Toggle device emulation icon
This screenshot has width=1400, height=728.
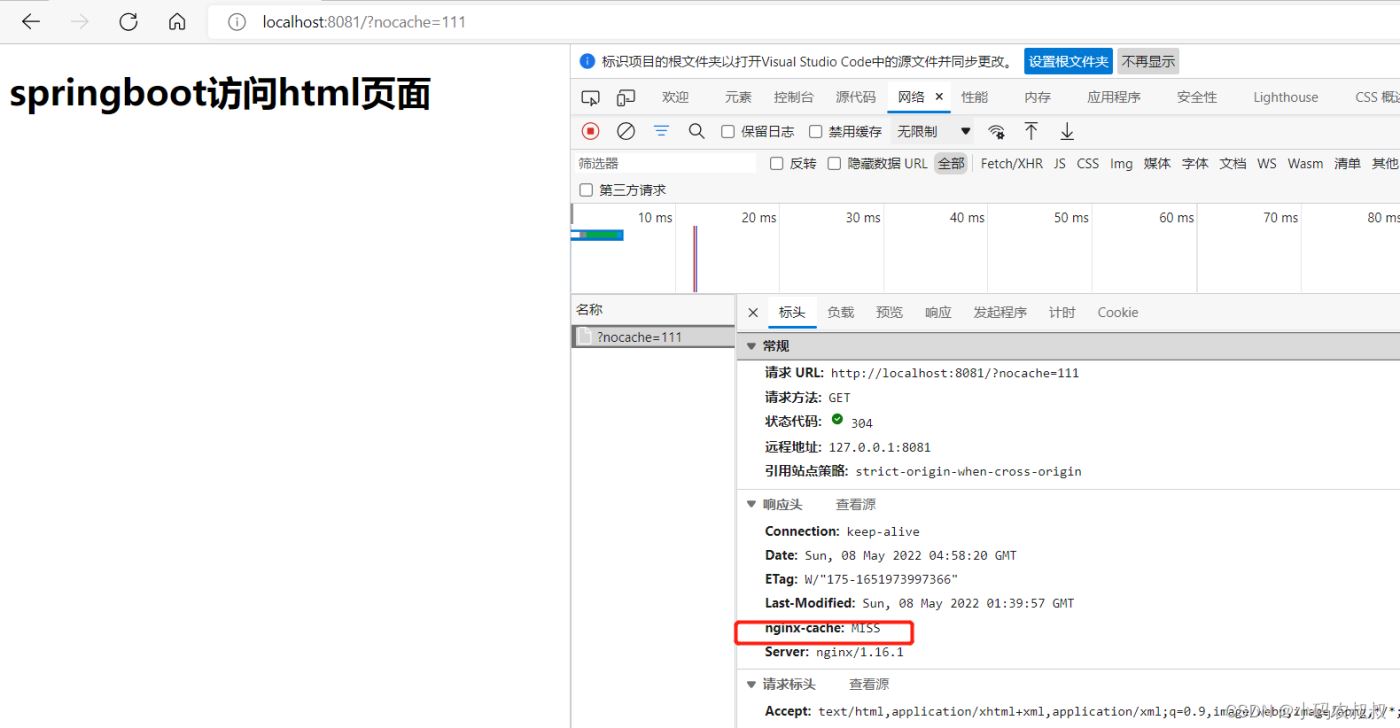point(626,97)
